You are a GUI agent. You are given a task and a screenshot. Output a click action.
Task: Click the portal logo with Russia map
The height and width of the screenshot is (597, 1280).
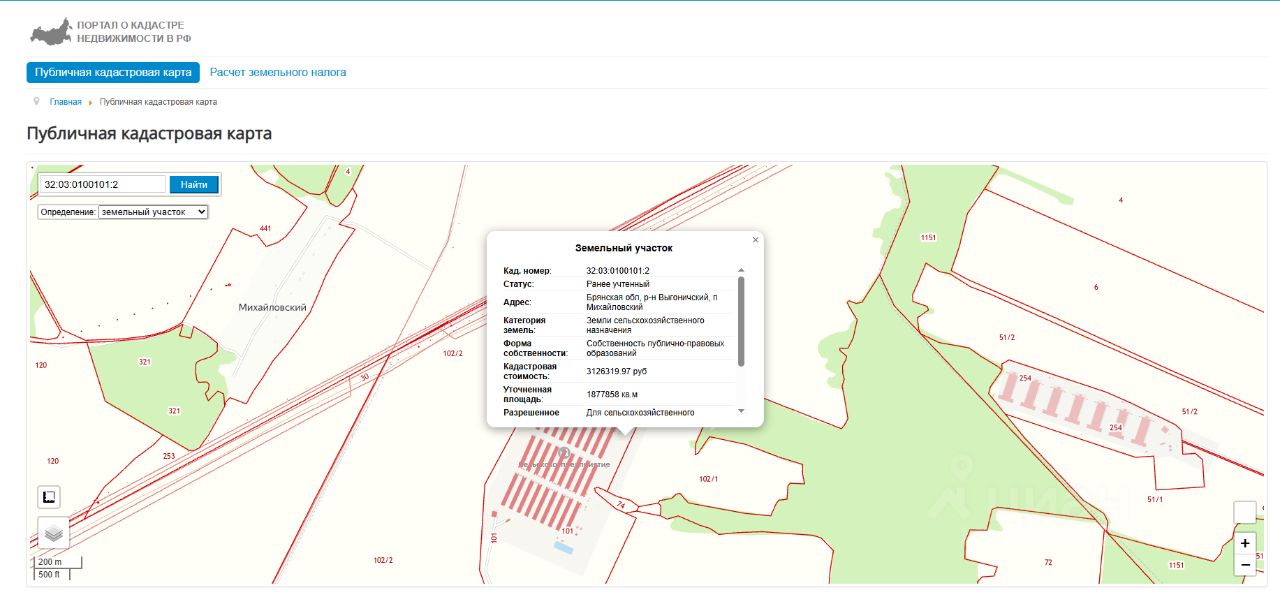(51, 31)
